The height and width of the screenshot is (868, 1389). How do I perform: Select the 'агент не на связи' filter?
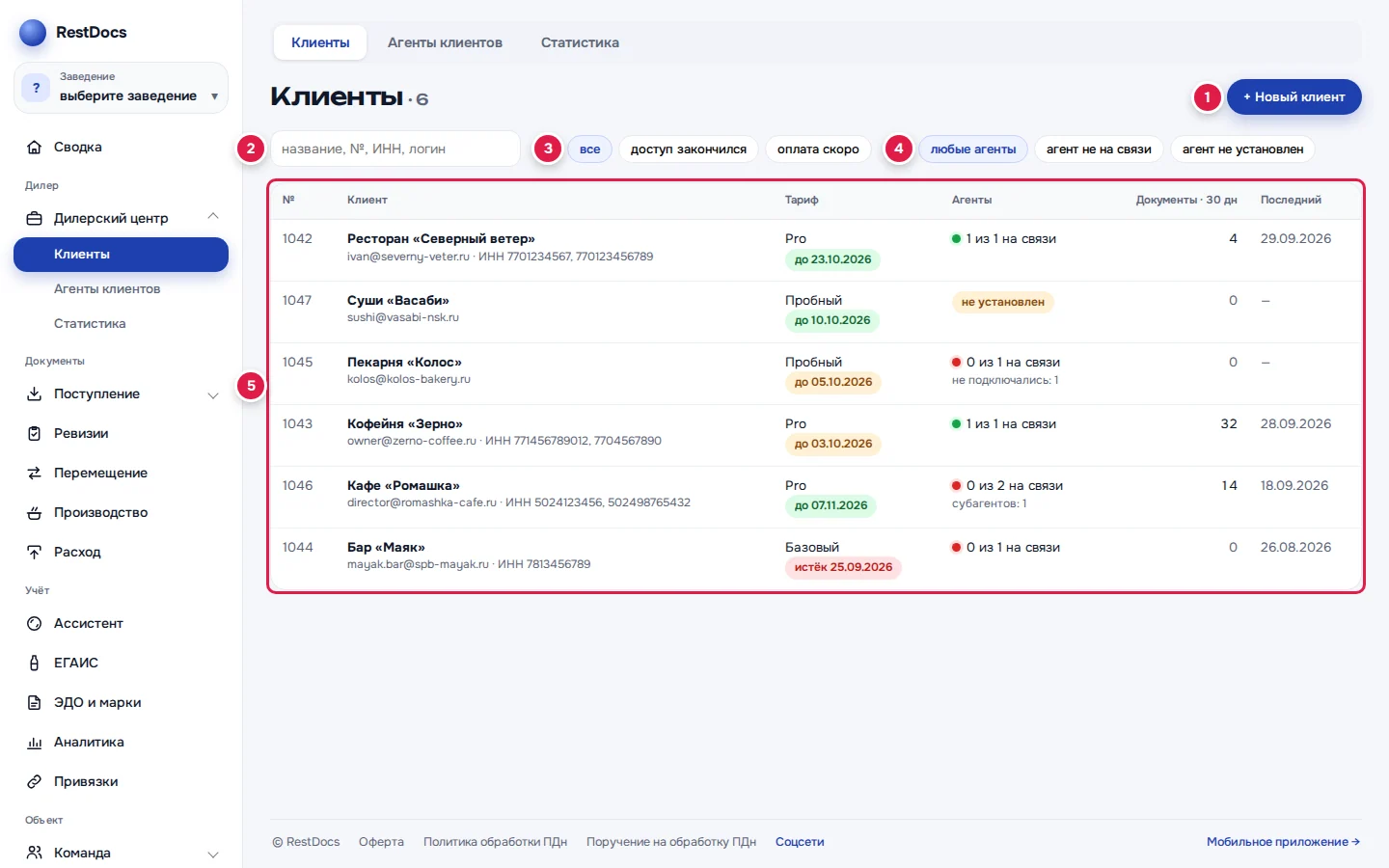pyautogui.click(x=1099, y=149)
